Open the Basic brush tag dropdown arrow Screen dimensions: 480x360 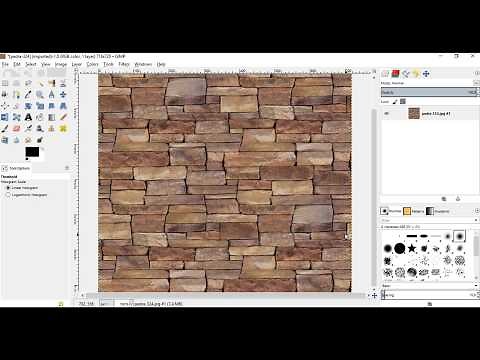point(476,286)
